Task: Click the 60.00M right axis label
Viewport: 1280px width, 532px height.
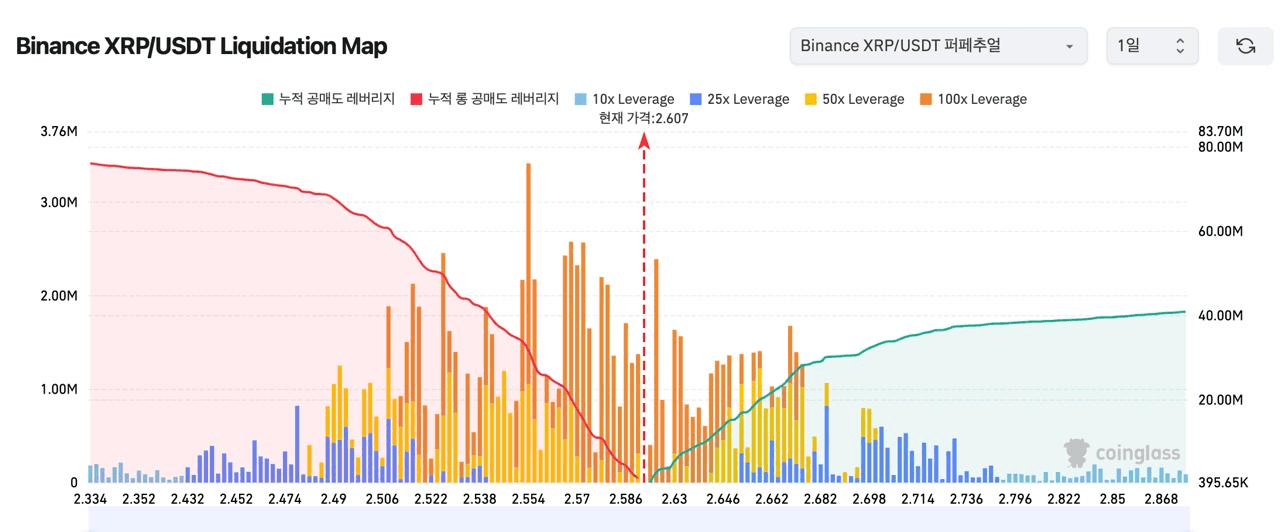Action: tap(1219, 231)
